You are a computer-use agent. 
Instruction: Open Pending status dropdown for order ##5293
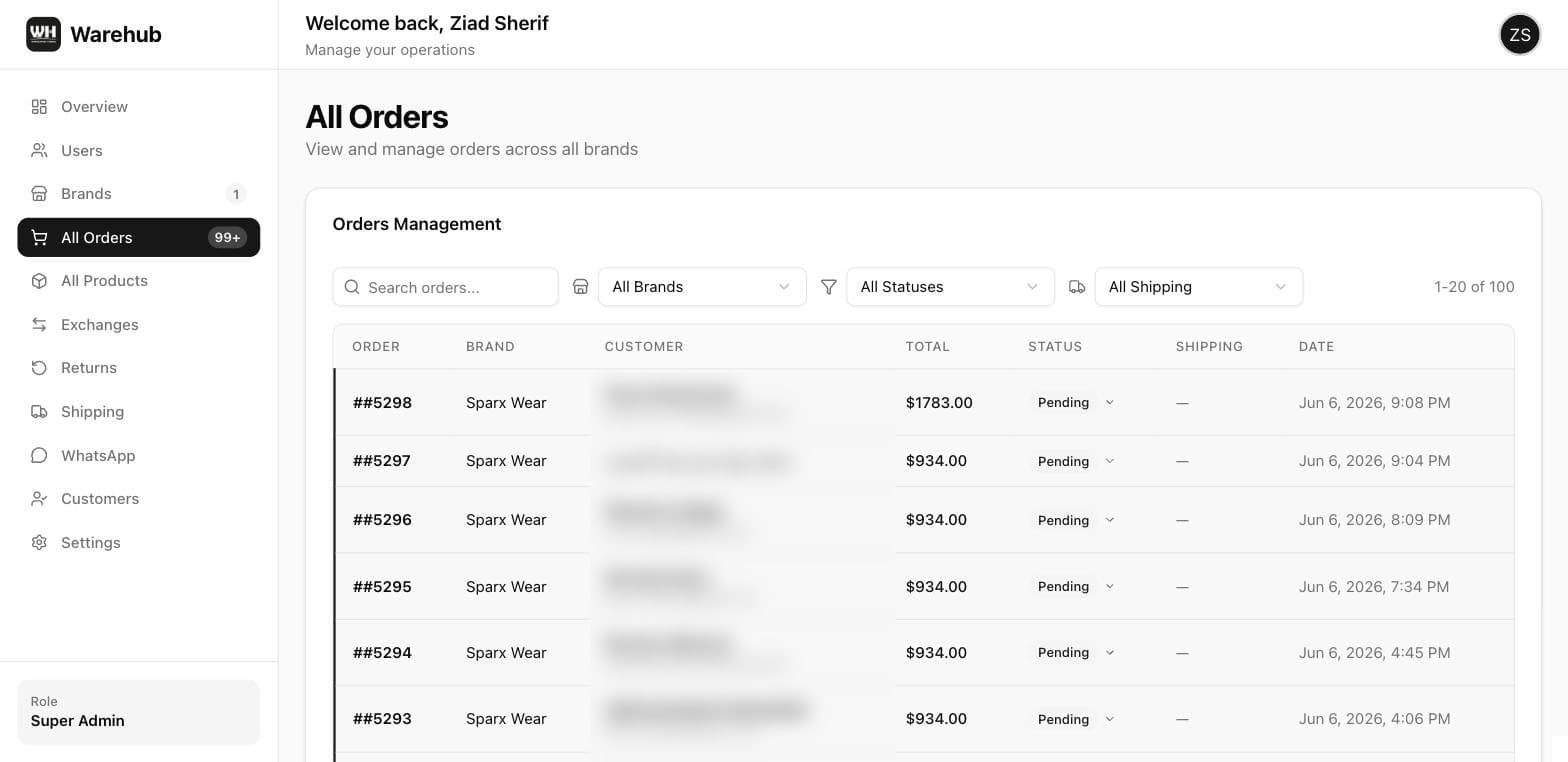click(1076, 719)
